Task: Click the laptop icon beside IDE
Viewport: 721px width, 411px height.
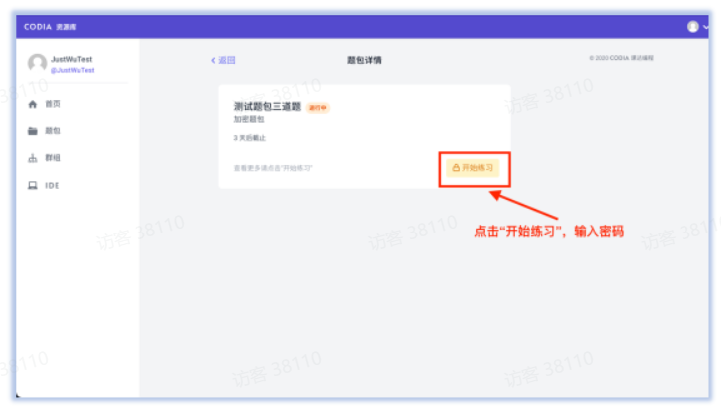Action: coord(33,185)
